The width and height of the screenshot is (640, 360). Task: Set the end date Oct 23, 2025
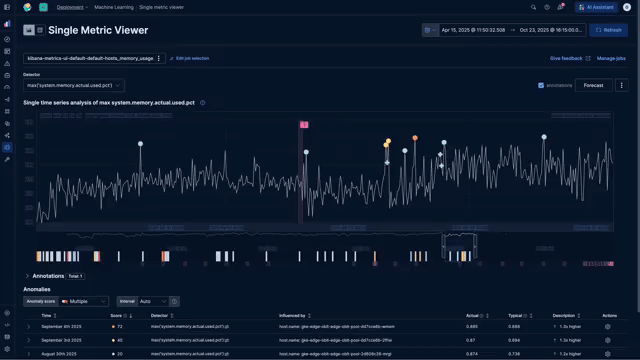(x=551, y=30)
